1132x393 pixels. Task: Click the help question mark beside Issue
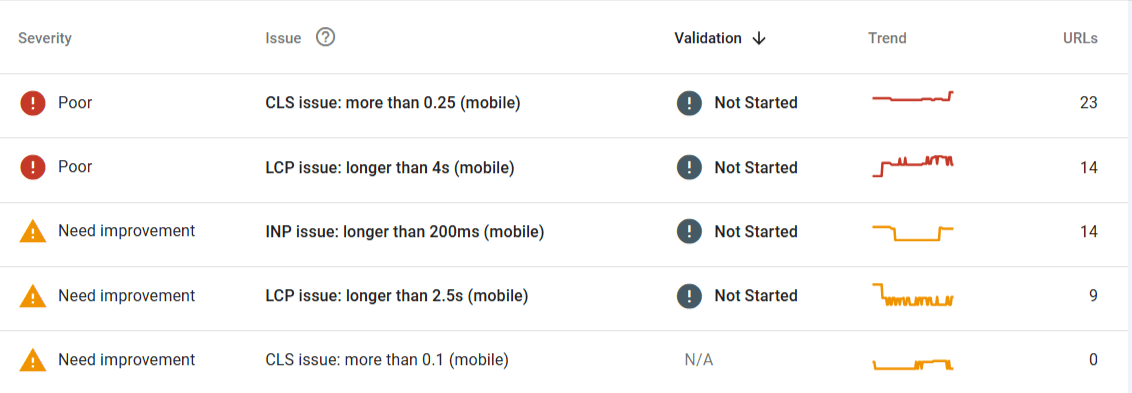pyautogui.click(x=326, y=38)
